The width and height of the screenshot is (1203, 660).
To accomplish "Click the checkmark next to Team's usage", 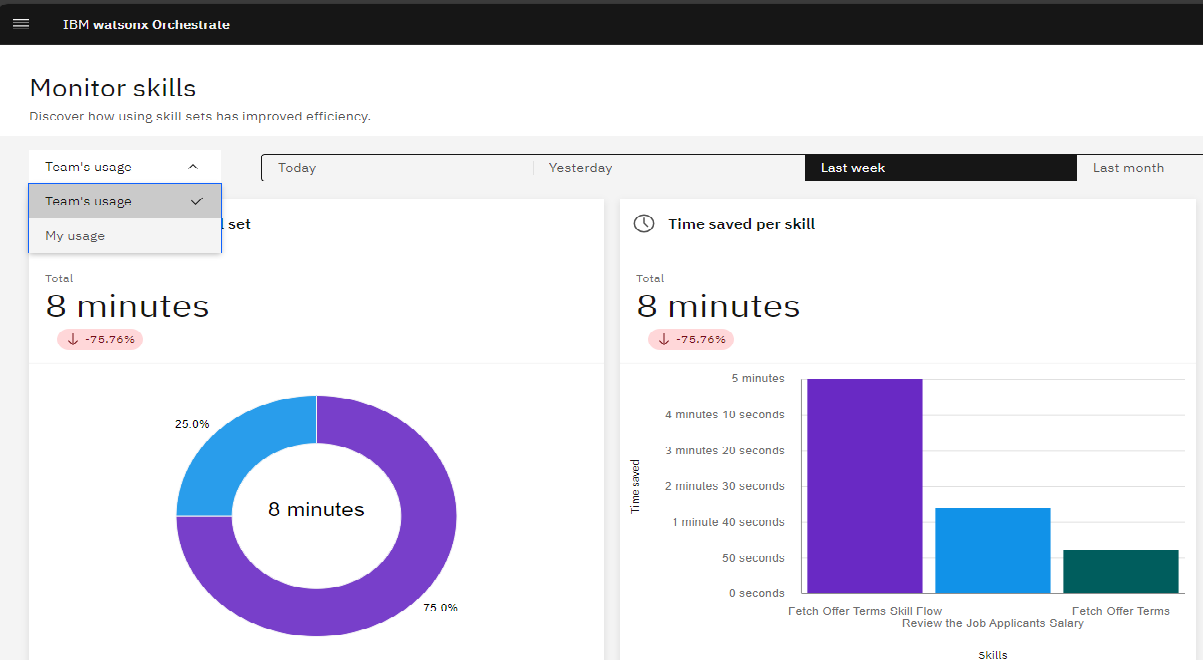I will [x=196, y=201].
